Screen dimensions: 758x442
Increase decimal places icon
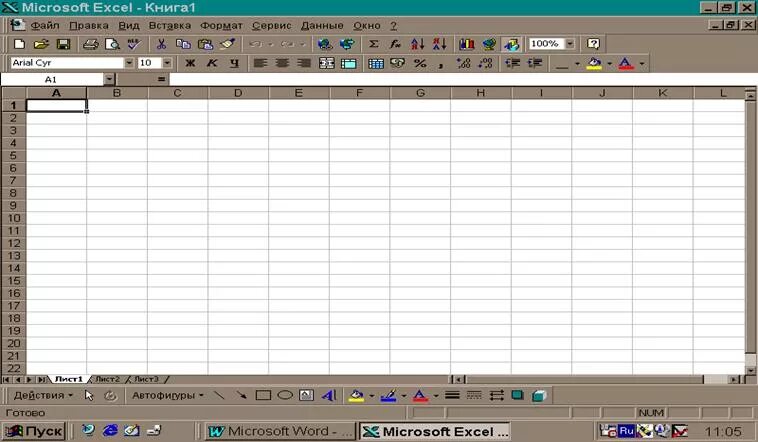click(x=463, y=63)
